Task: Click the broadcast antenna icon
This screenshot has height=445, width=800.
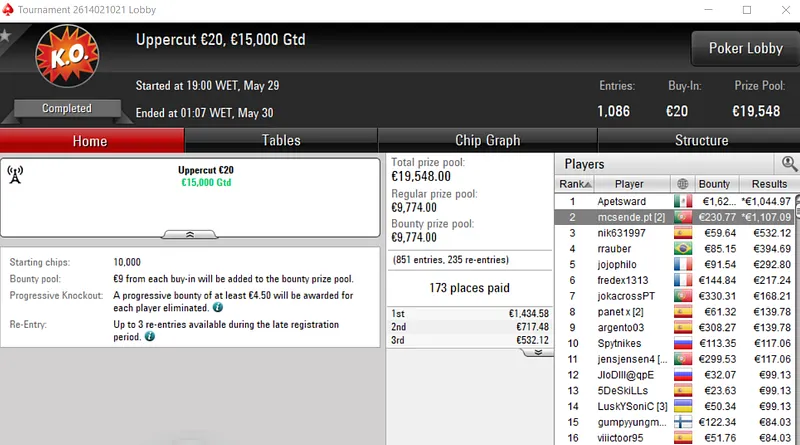Action: [15, 175]
